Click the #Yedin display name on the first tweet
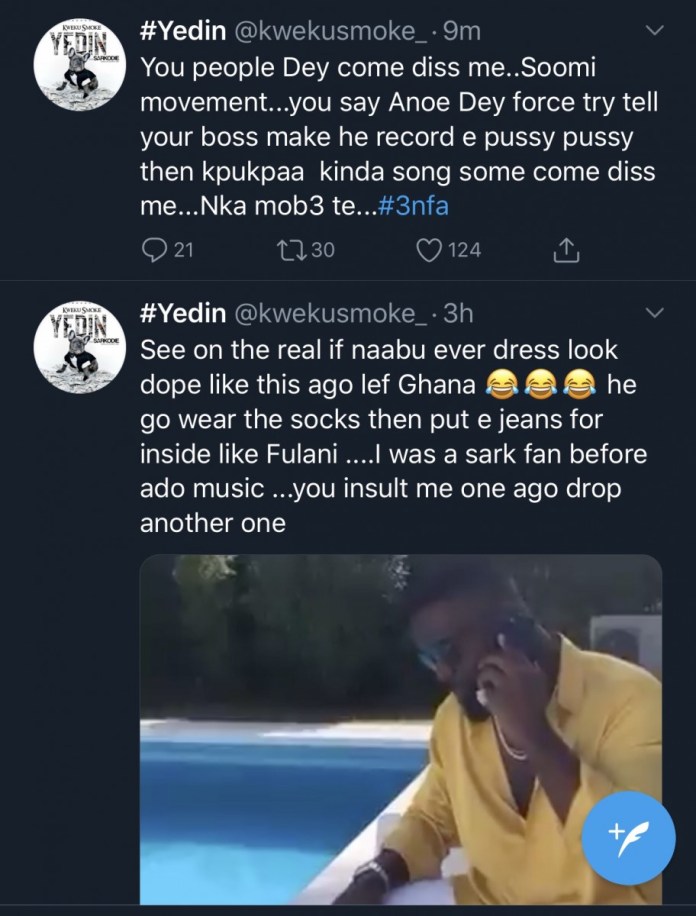The width and height of the screenshot is (696, 916). (181, 32)
